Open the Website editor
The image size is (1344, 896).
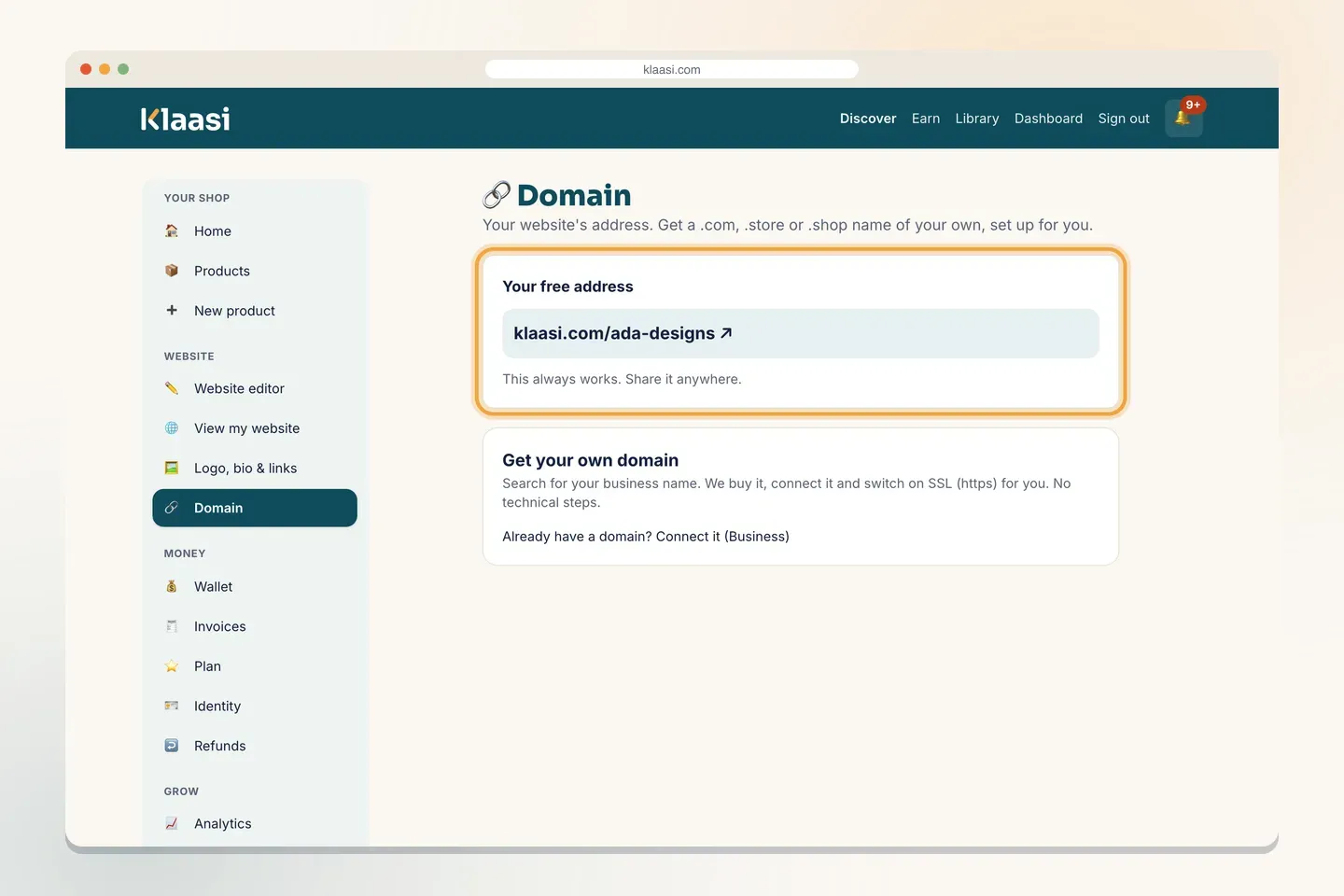[255, 388]
